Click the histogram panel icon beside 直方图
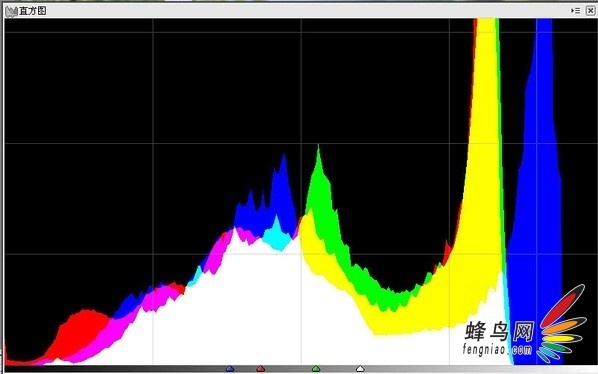Image resolution: width=598 pixels, height=374 pixels. (x=11, y=11)
